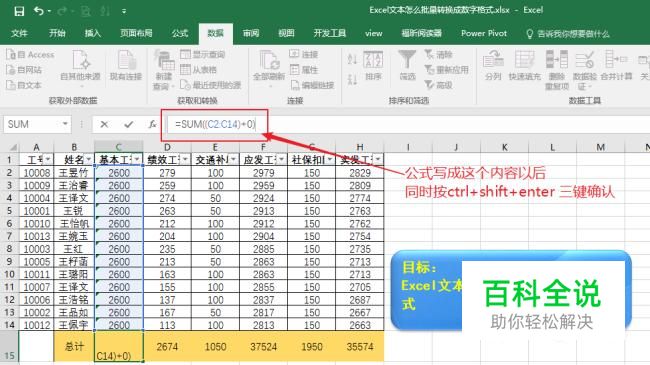The height and width of the screenshot is (365, 650).
Task: Switch to the 页面布局 ribbon tab
Action: tap(136, 34)
